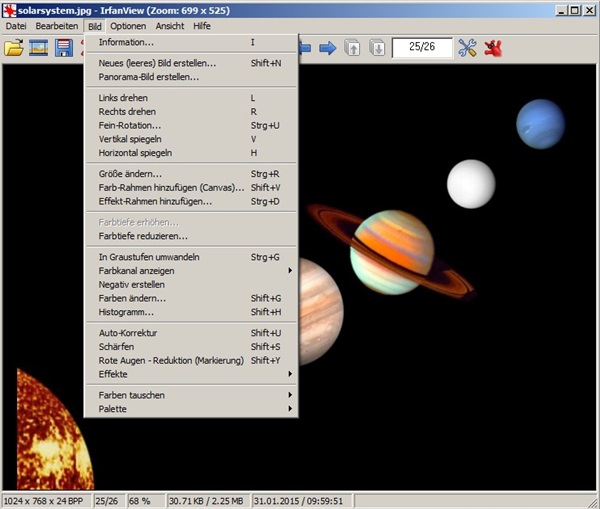The width and height of the screenshot is (600, 509).
Task: Open the slideshow filmstrip icon
Action: click(39, 48)
